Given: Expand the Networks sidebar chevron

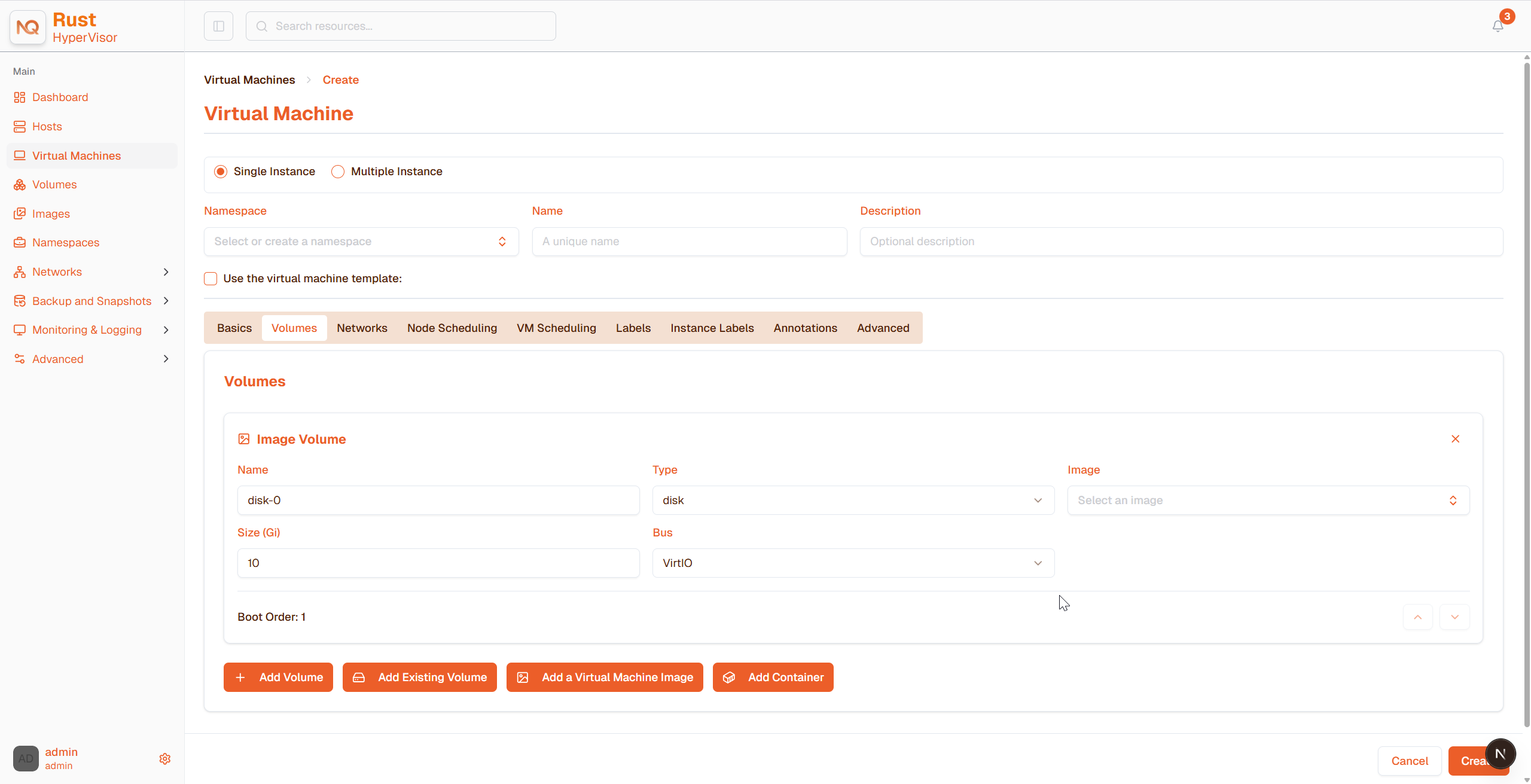Looking at the screenshot, I should point(166,272).
